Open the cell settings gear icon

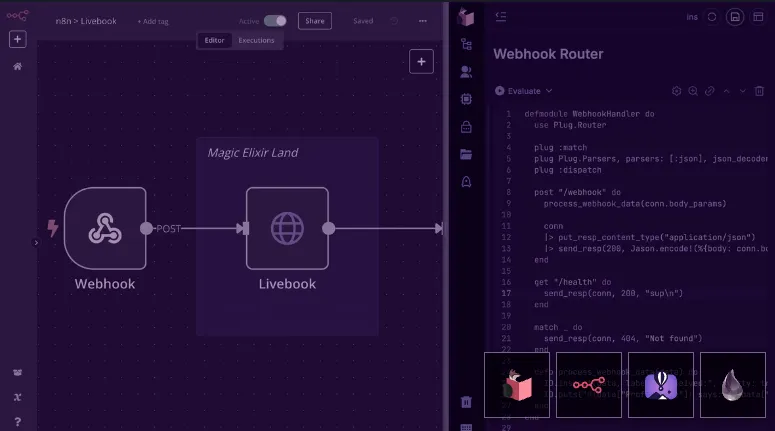pyautogui.click(x=677, y=91)
